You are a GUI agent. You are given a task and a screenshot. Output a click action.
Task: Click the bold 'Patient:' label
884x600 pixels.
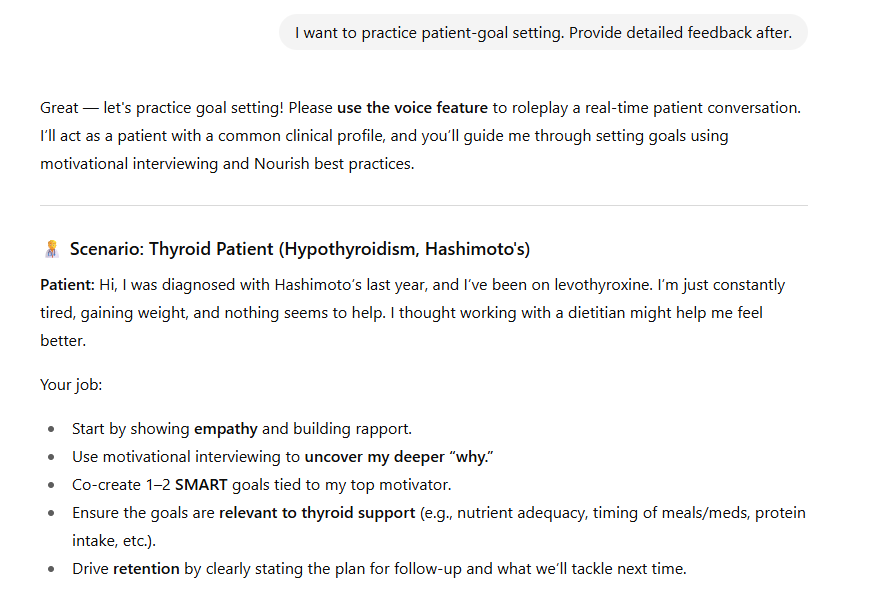tap(67, 285)
